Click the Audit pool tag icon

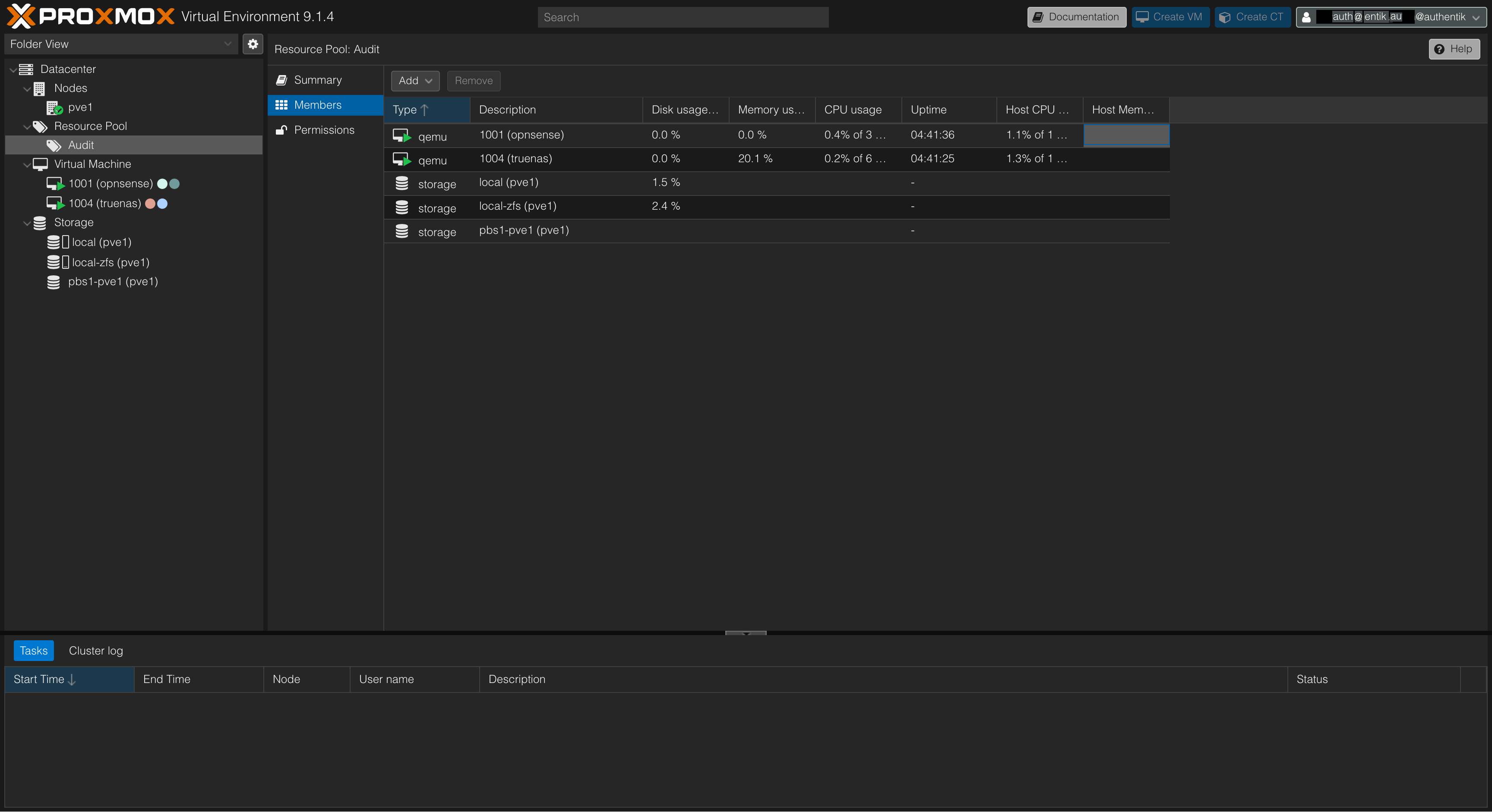54,145
